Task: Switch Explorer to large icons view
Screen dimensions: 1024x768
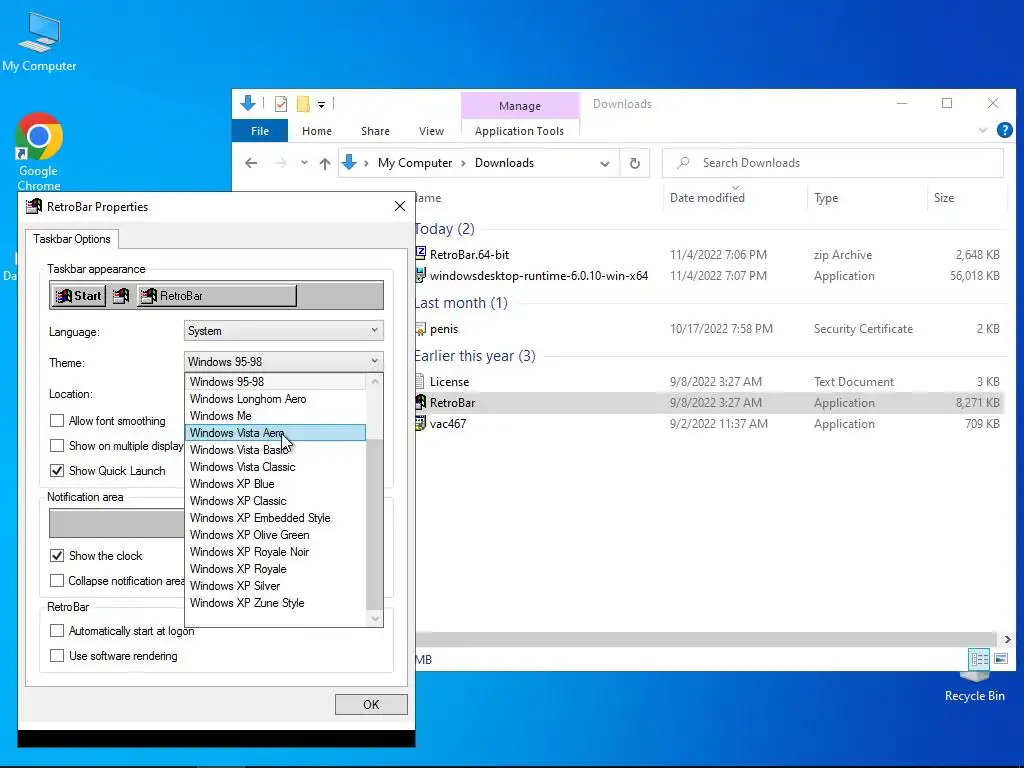Action: (1000, 659)
